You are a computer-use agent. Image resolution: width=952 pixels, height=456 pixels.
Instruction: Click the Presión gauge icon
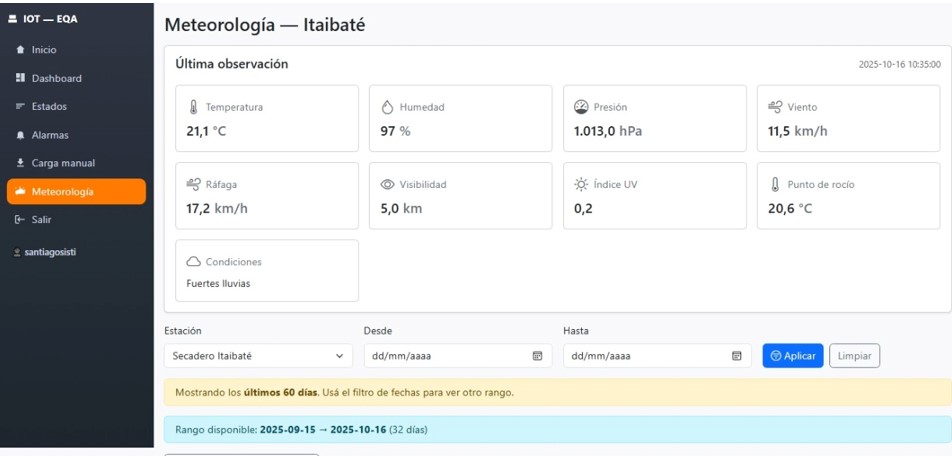click(581, 107)
